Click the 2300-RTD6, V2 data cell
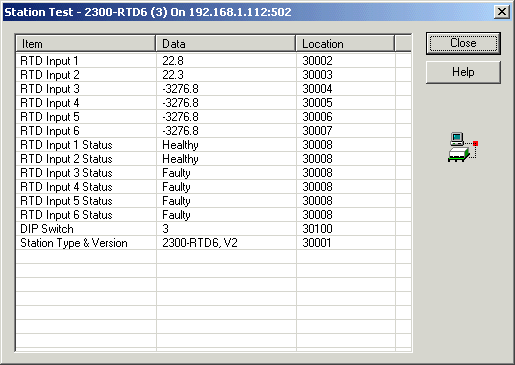The width and height of the screenshot is (515, 365). click(200, 243)
